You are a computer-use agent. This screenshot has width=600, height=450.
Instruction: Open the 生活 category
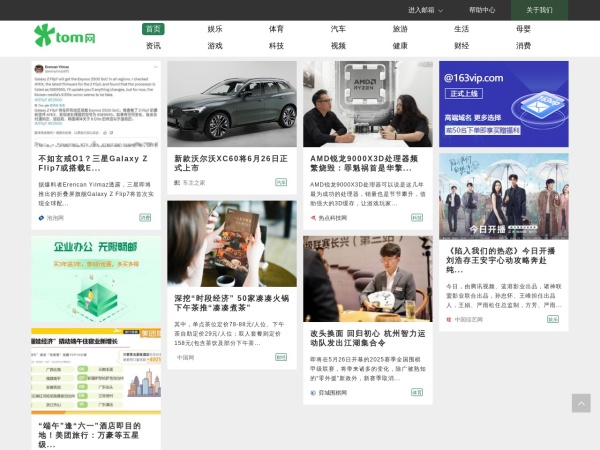coord(461,29)
